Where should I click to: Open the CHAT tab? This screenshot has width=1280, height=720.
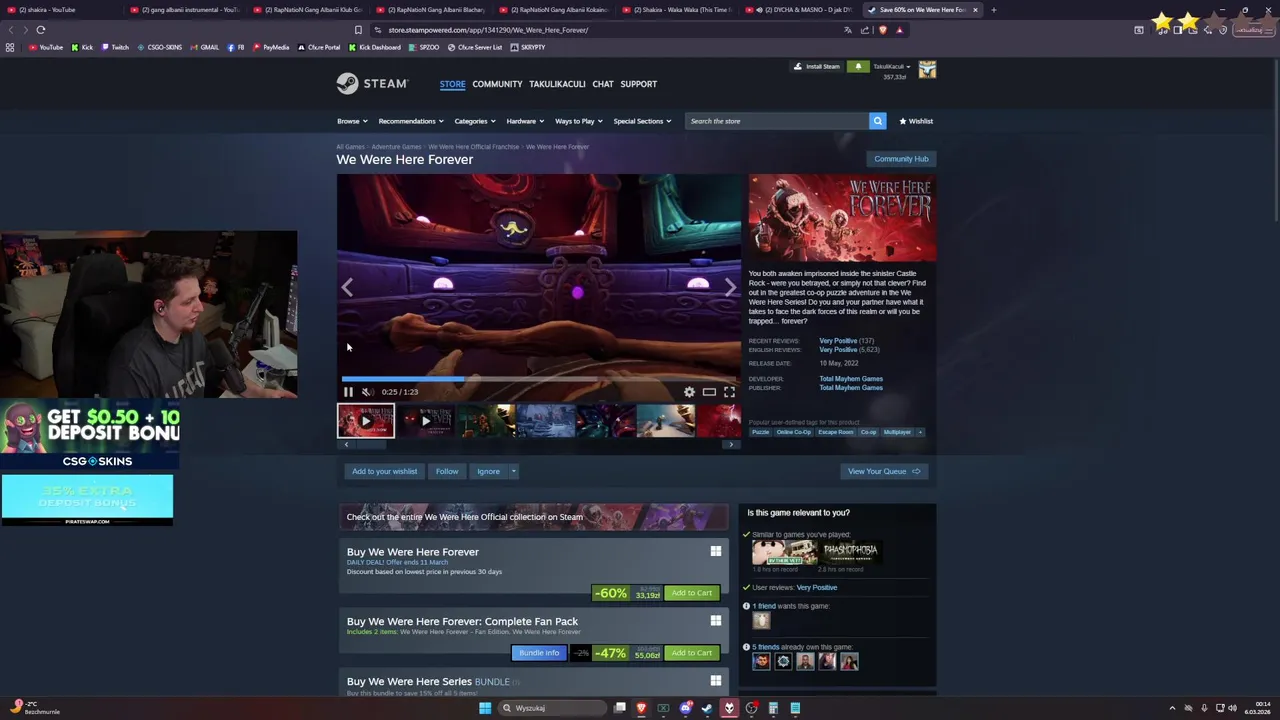click(x=603, y=84)
